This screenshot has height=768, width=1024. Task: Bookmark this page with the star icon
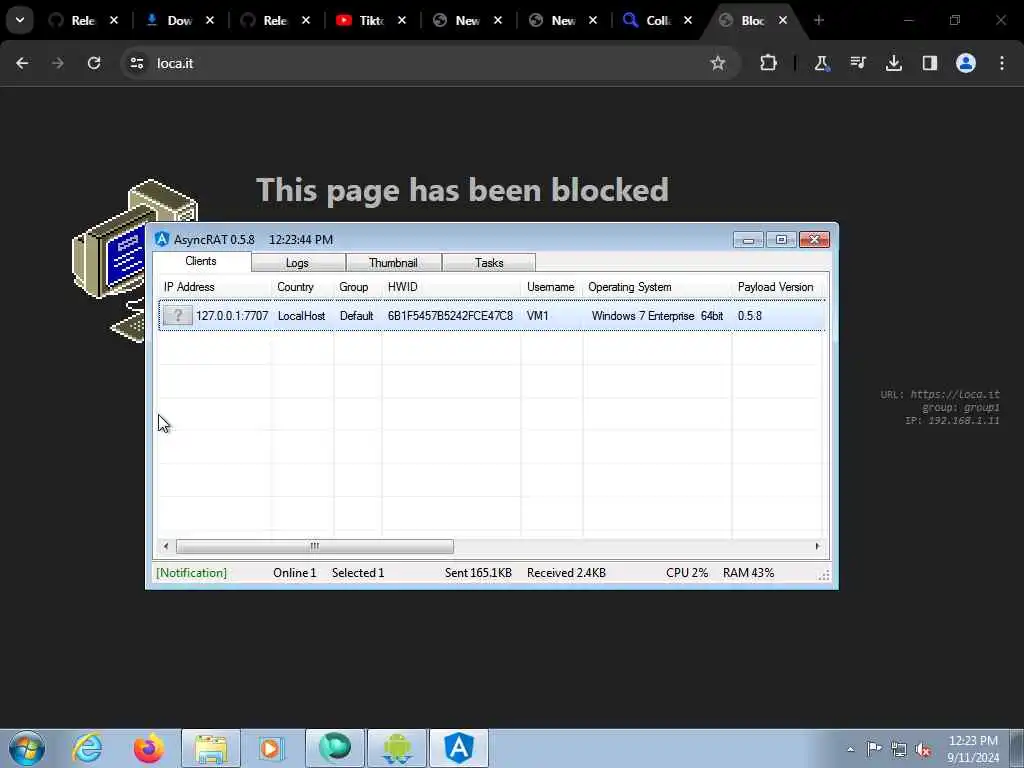pos(718,63)
